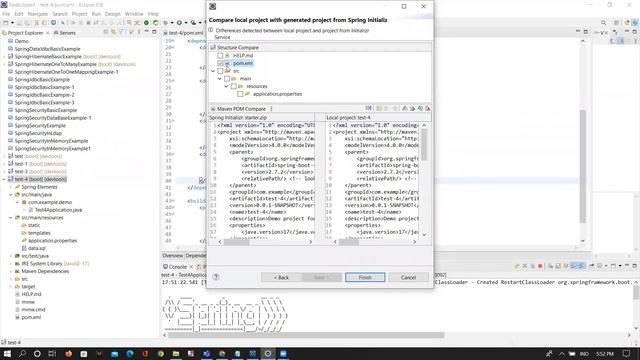640x360 pixels.
Task: Collapse the src node in Structure Compare
Action: 213,71
